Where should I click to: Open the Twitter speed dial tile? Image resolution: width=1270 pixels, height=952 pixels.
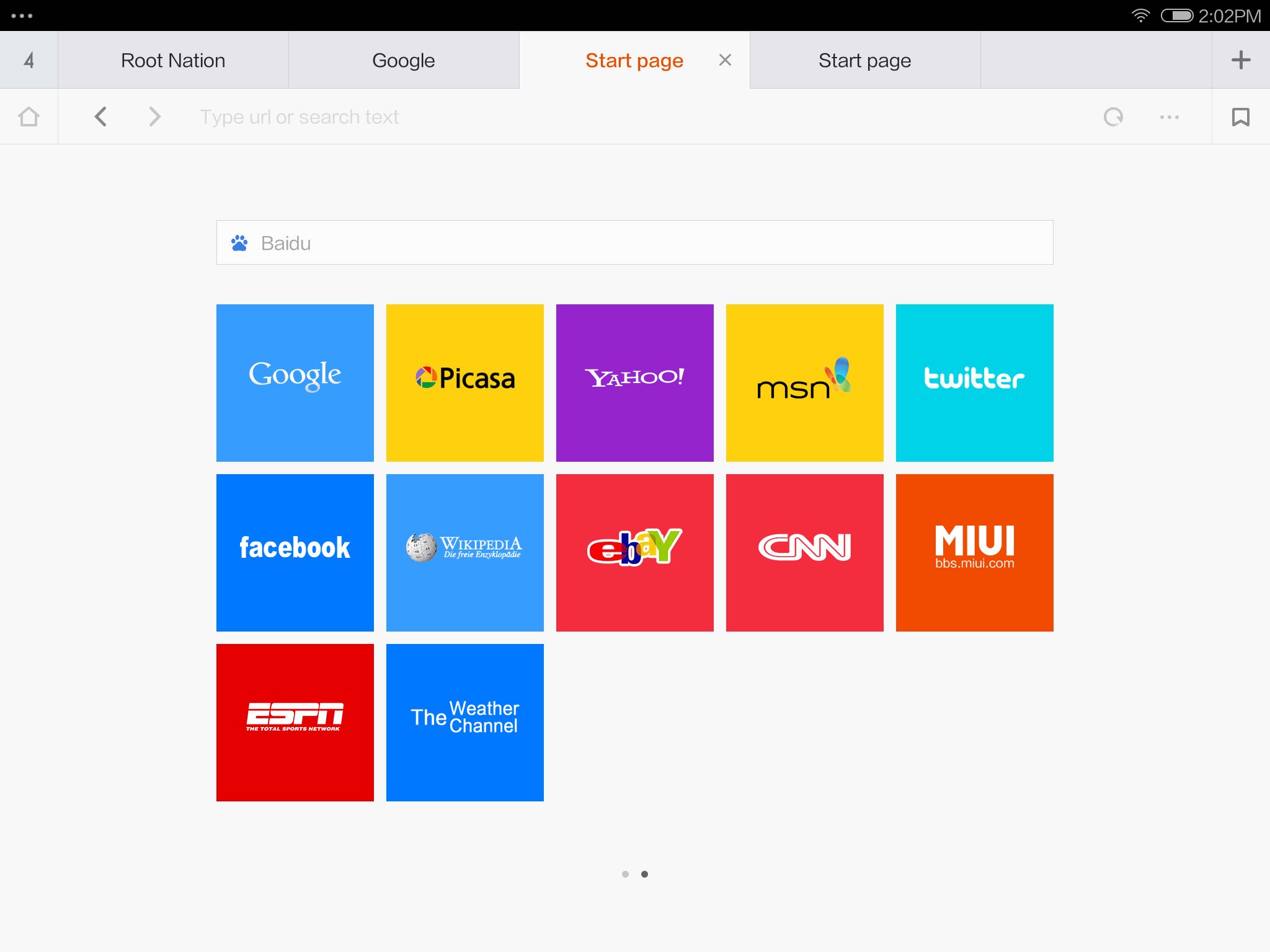tap(975, 383)
